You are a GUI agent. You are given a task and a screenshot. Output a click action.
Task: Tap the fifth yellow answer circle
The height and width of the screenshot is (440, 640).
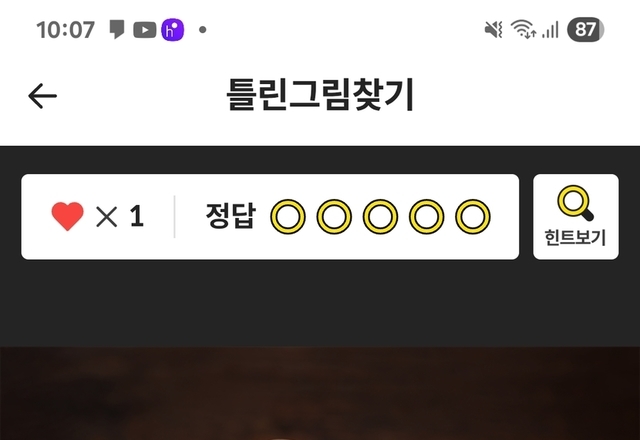pos(473,217)
